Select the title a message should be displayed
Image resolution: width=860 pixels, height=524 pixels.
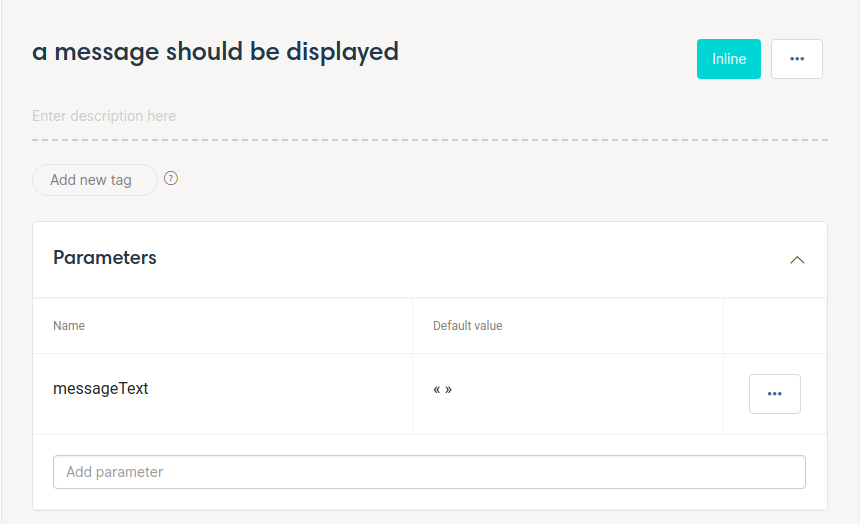click(x=215, y=53)
